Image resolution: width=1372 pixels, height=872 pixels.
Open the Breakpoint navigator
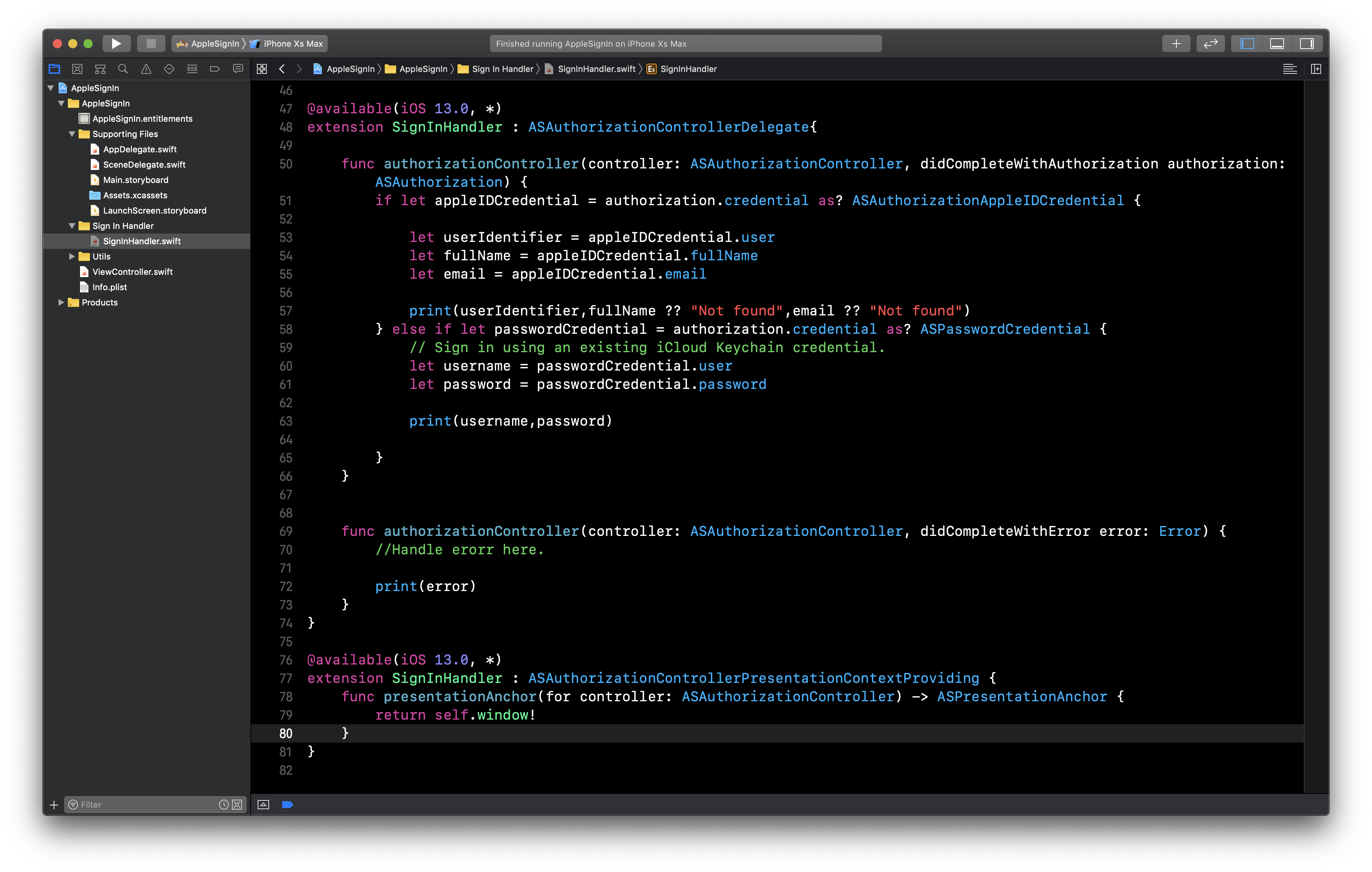(215, 69)
